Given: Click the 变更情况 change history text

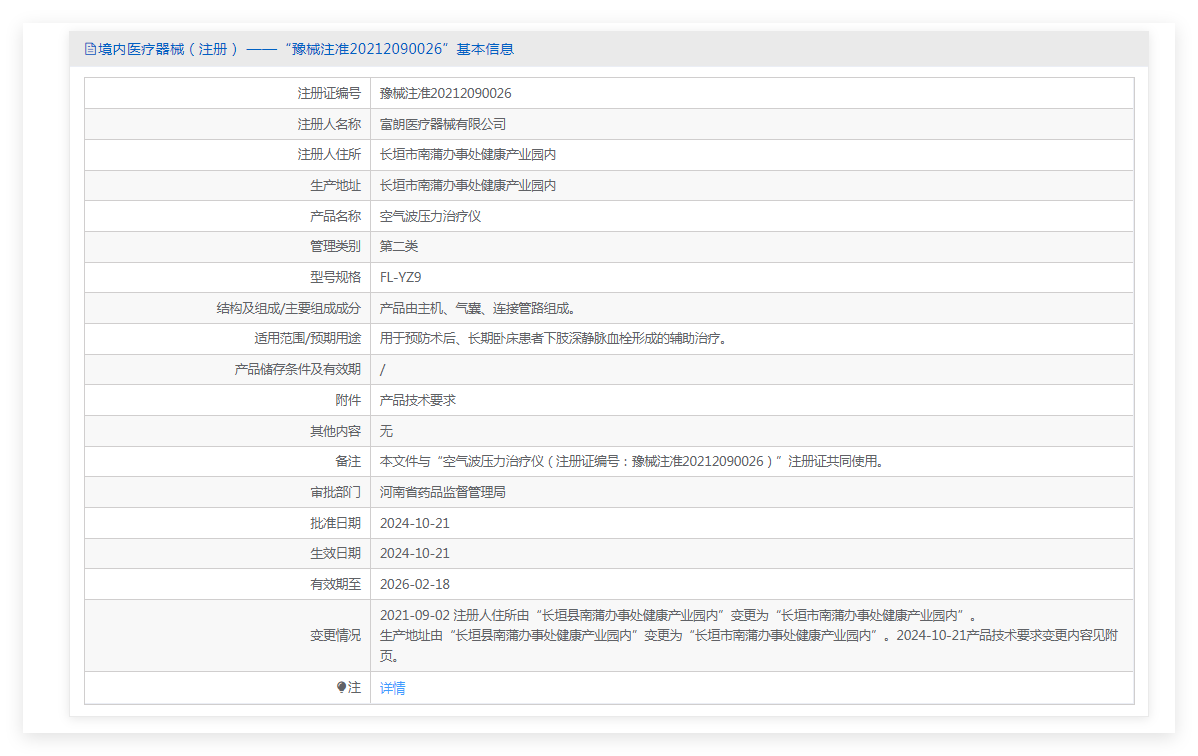Looking at the screenshot, I should (749, 636).
